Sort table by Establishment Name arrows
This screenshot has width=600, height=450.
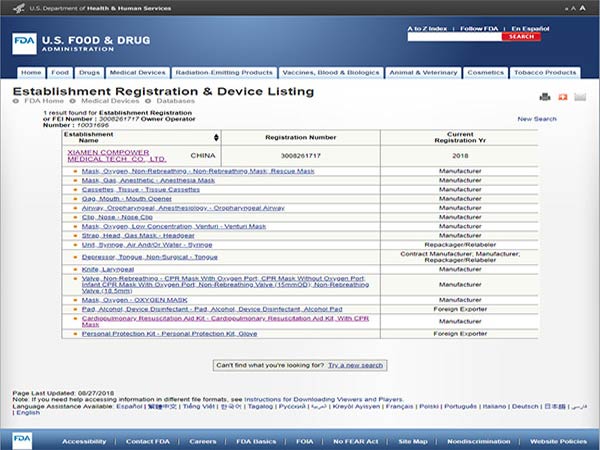point(216,137)
